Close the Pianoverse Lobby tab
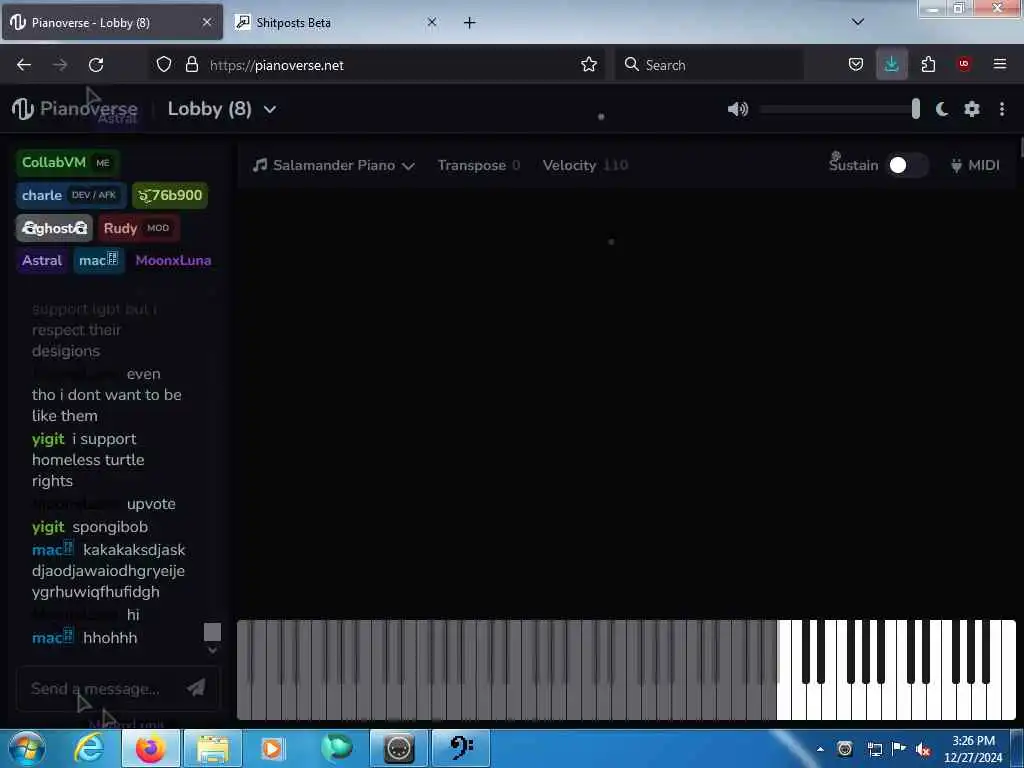1024x768 pixels. [207, 22]
